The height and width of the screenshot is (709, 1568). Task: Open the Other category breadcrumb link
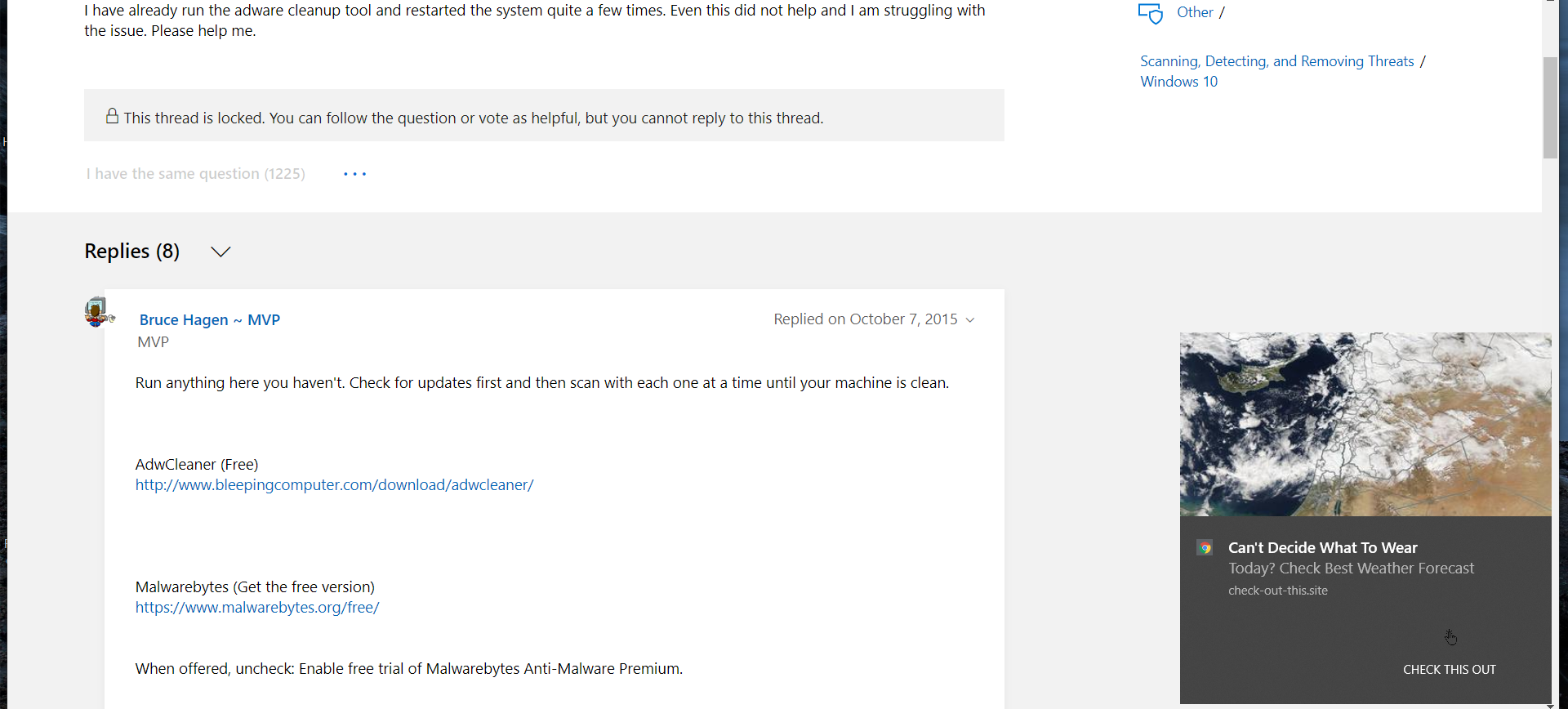click(1195, 12)
